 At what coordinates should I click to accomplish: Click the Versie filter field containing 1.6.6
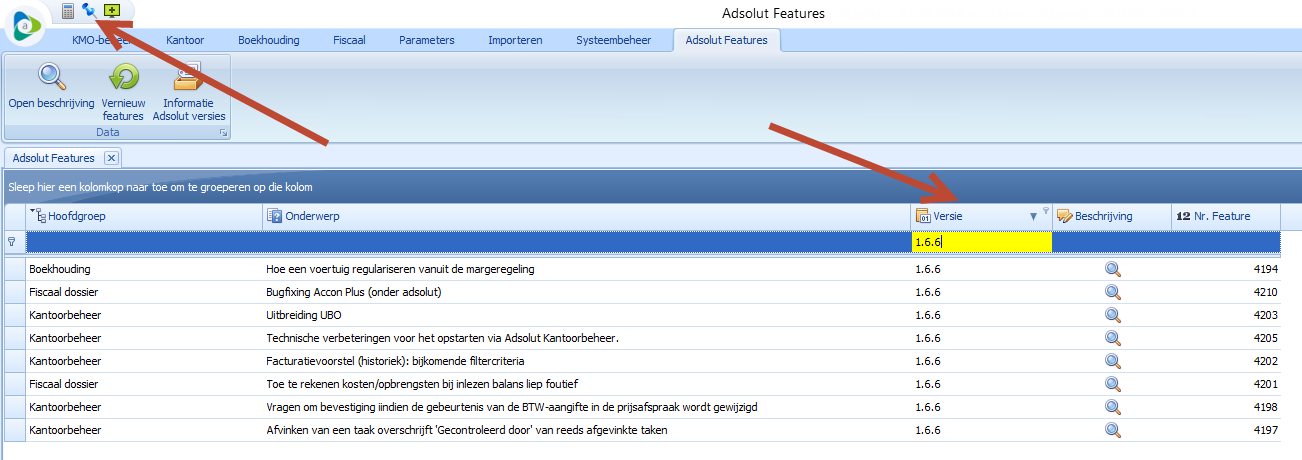tap(980, 242)
